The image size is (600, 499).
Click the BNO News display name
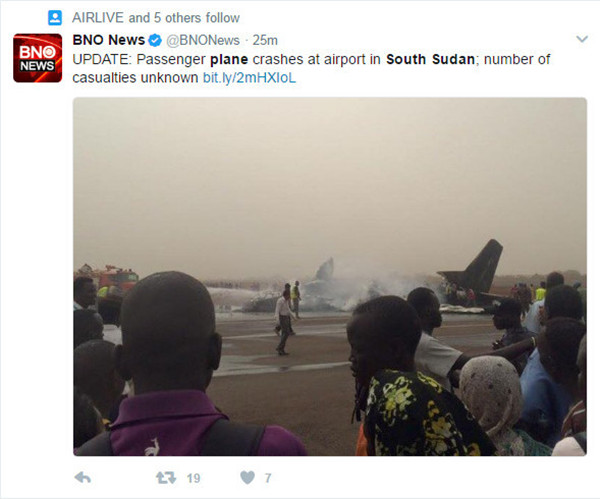tap(109, 40)
